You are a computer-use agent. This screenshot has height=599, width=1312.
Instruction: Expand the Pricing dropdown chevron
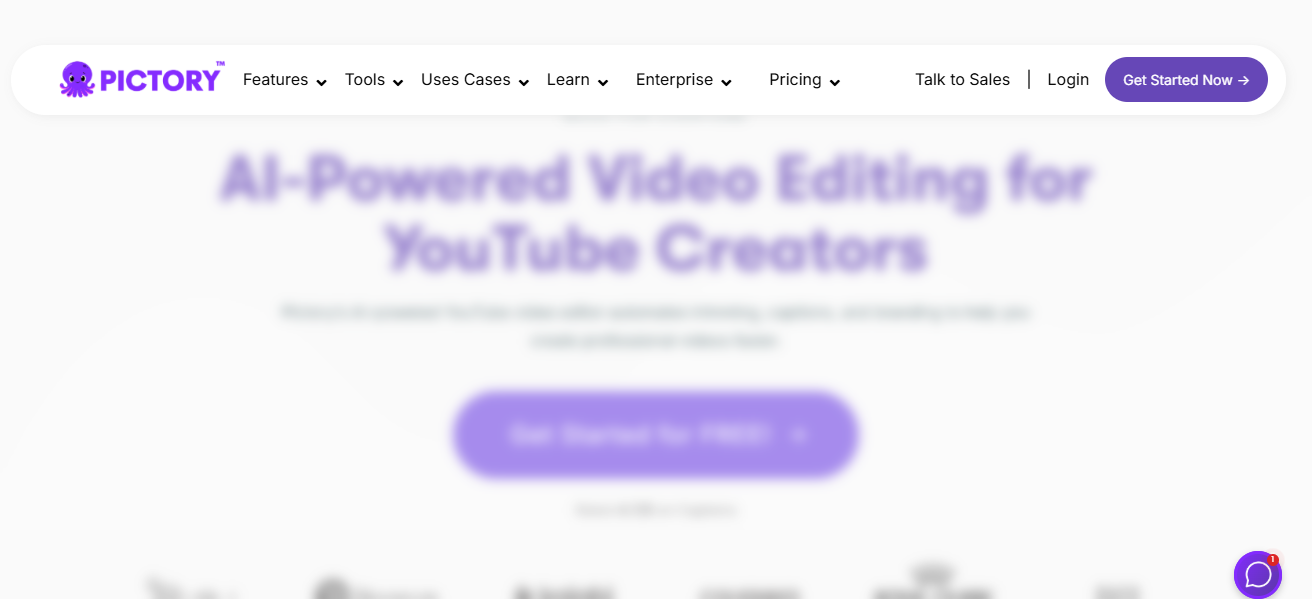coord(835,83)
